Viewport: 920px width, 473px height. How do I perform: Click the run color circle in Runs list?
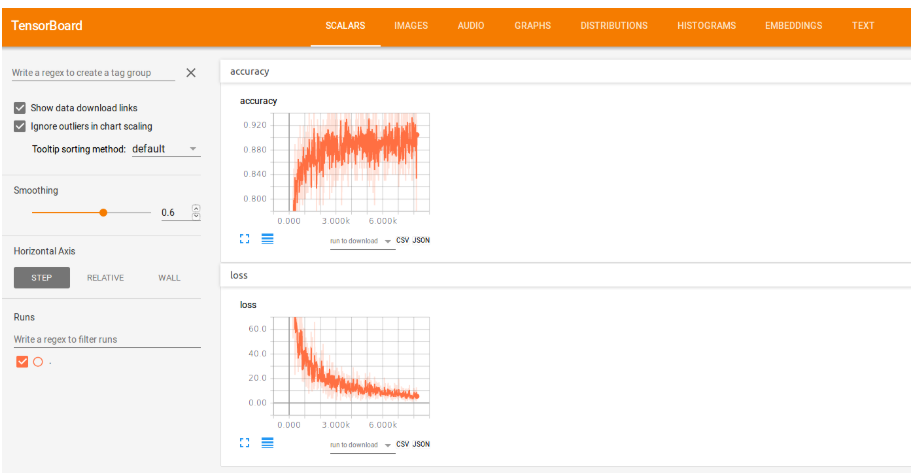click(x=37, y=362)
